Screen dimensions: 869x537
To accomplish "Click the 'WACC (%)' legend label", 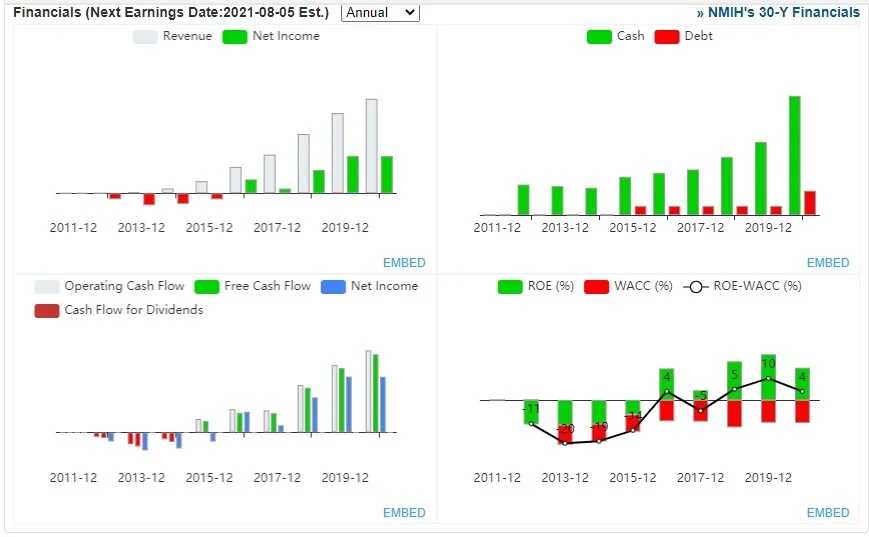I will point(643,286).
